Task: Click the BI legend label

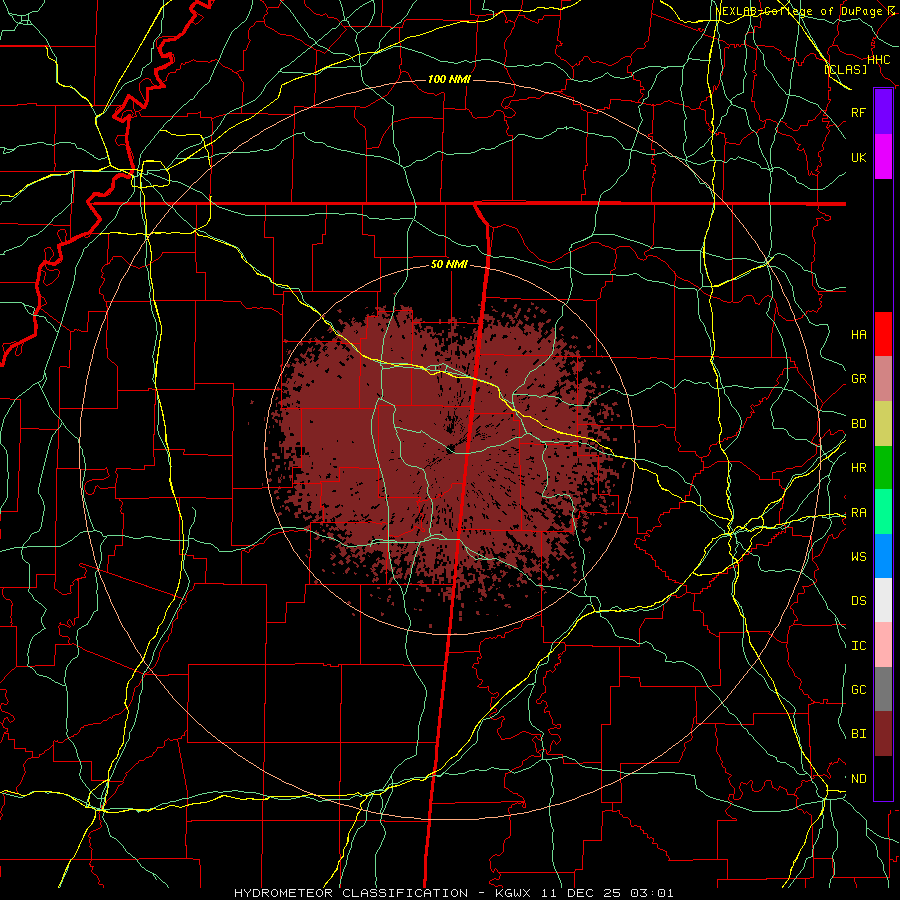Action: [858, 734]
